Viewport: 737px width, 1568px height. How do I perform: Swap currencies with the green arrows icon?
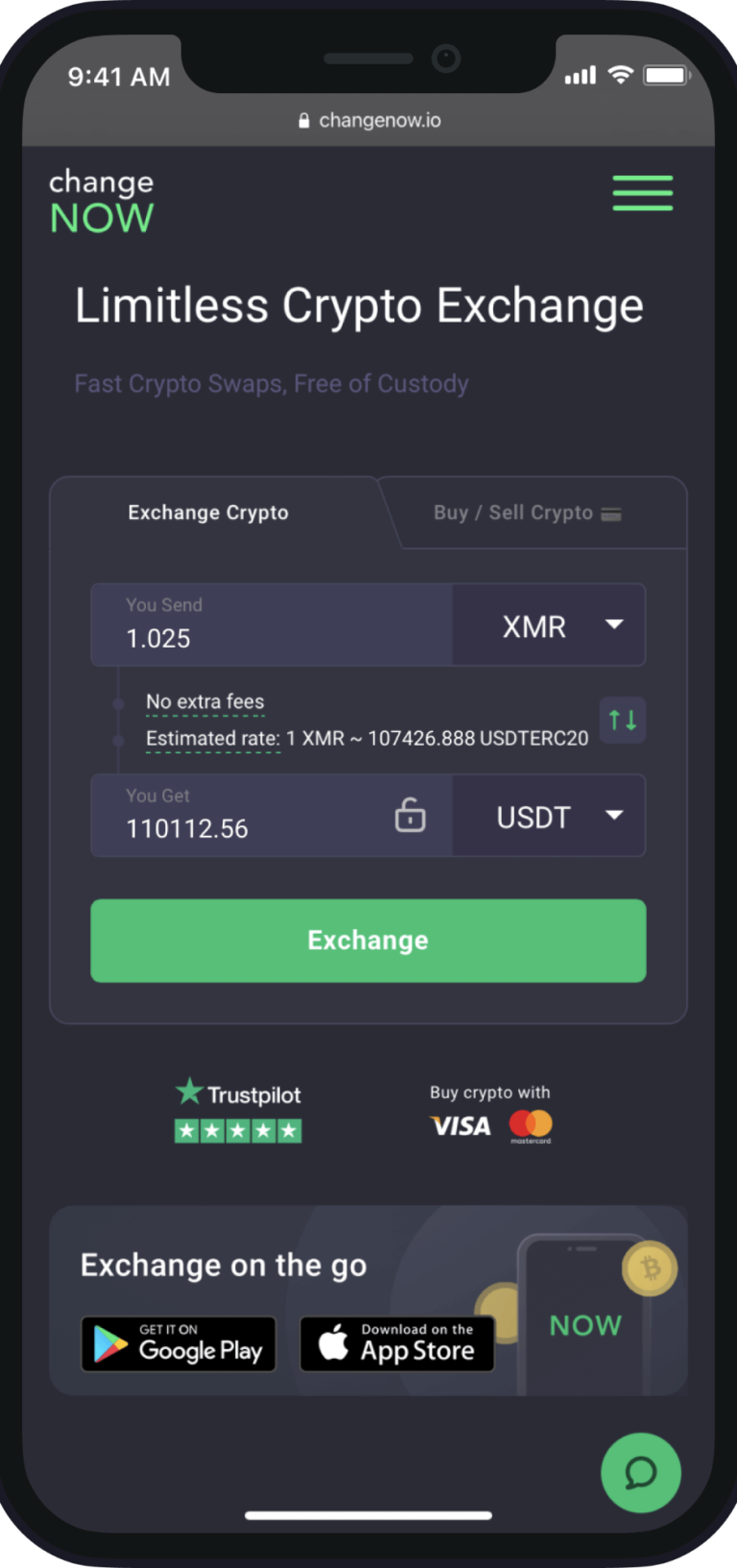(x=623, y=720)
